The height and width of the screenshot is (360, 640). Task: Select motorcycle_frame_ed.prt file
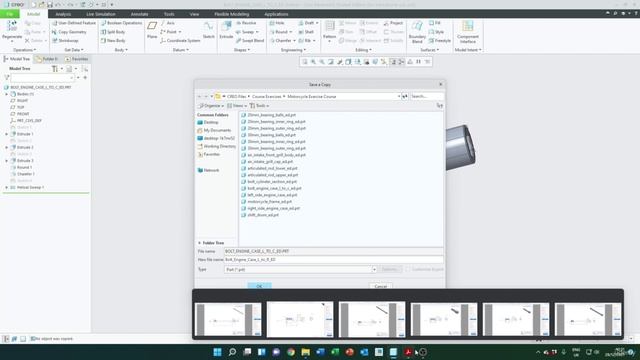tap(269, 202)
